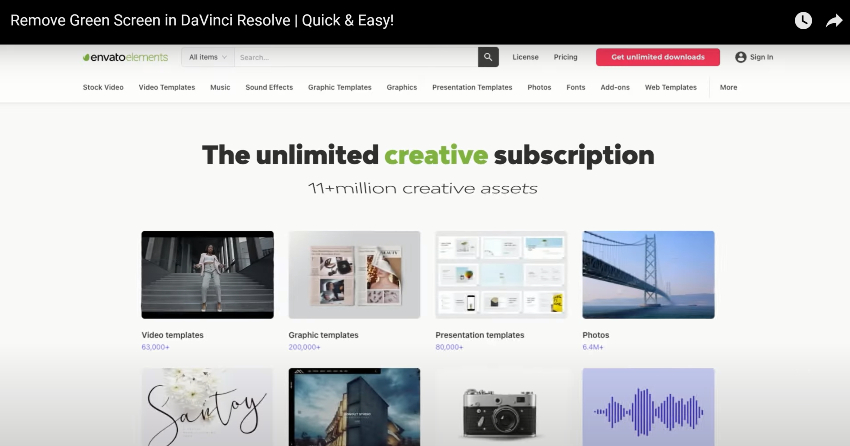Screen dimensions: 850x446
Task: Open Graphic templates magazine thumbnail
Action: click(x=354, y=275)
